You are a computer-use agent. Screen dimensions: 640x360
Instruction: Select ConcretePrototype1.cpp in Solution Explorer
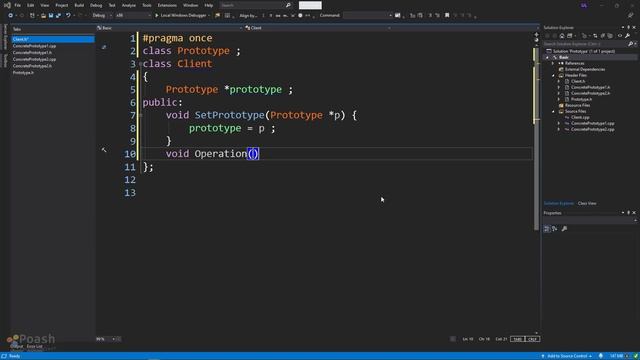[x=592, y=123]
